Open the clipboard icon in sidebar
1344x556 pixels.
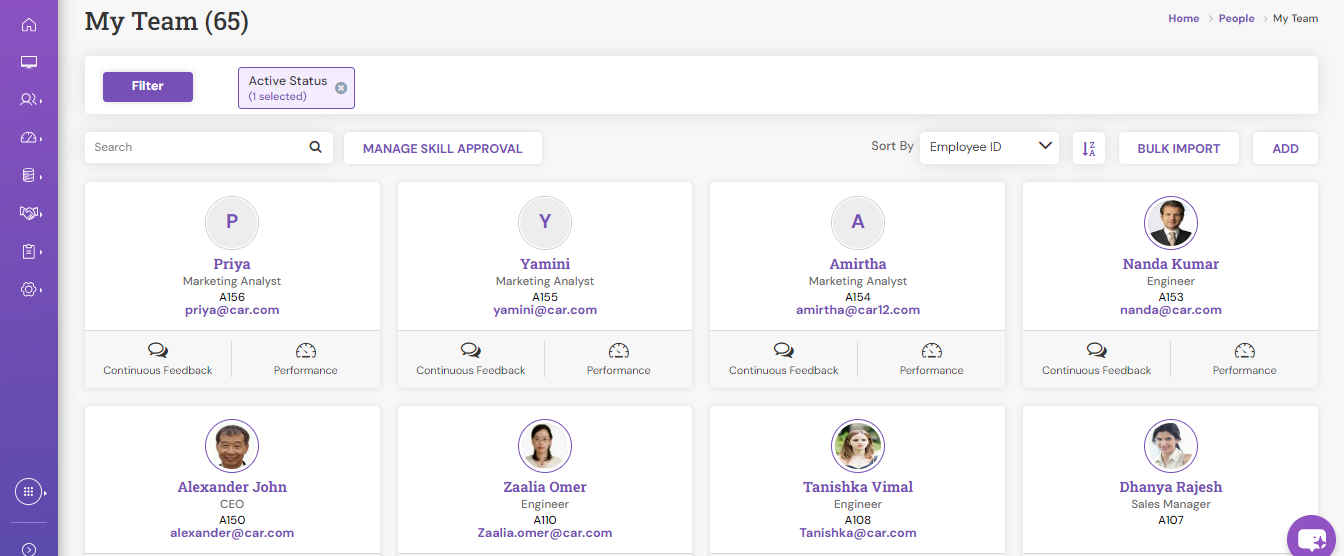29,251
